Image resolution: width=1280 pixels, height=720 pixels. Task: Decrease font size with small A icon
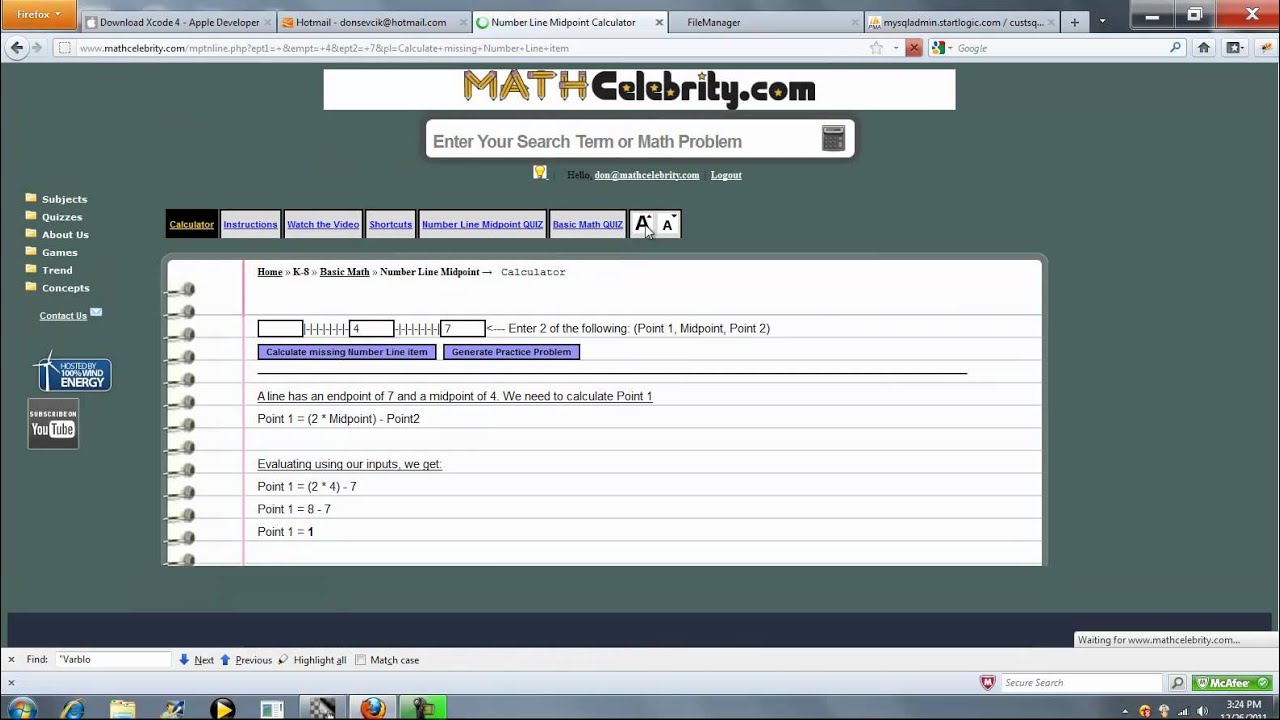pyautogui.click(x=668, y=224)
